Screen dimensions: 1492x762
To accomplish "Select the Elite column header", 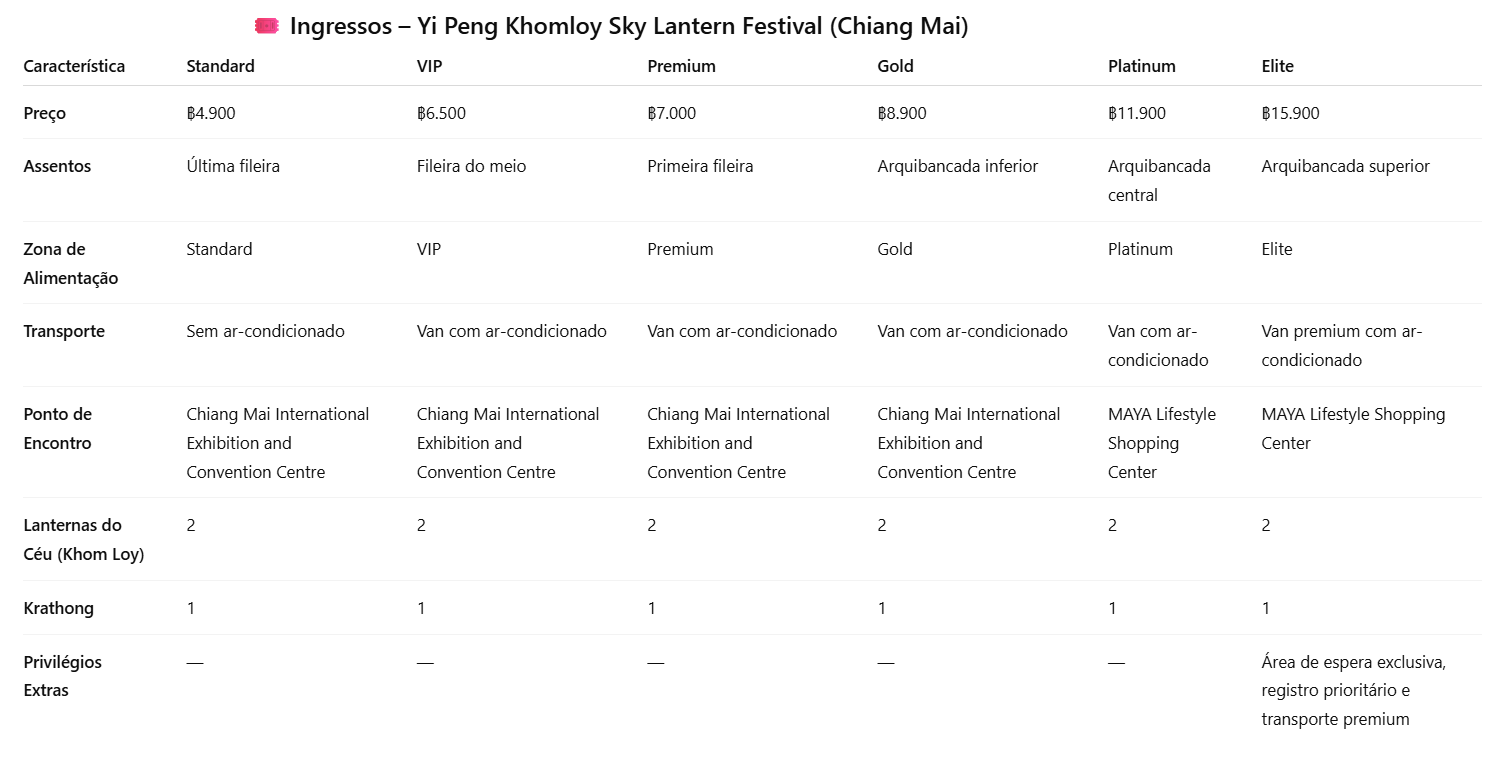I will click(x=1277, y=66).
